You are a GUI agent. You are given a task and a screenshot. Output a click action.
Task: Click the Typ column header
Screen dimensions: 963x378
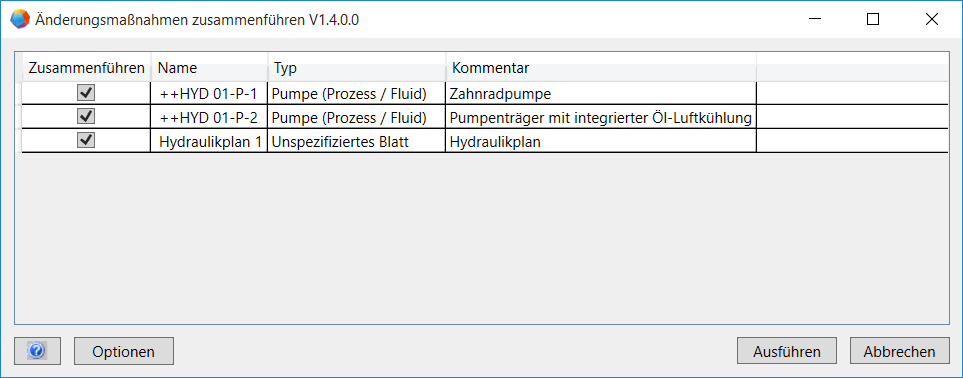click(357, 67)
